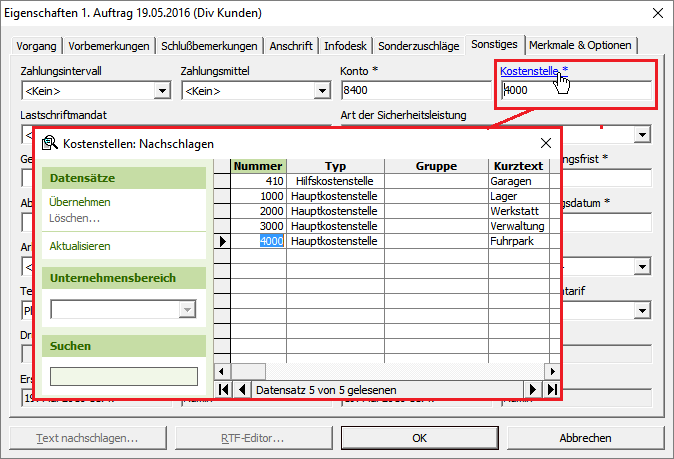Open the Merkmale & Optionen tab

pyautogui.click(x=581, y=45)
